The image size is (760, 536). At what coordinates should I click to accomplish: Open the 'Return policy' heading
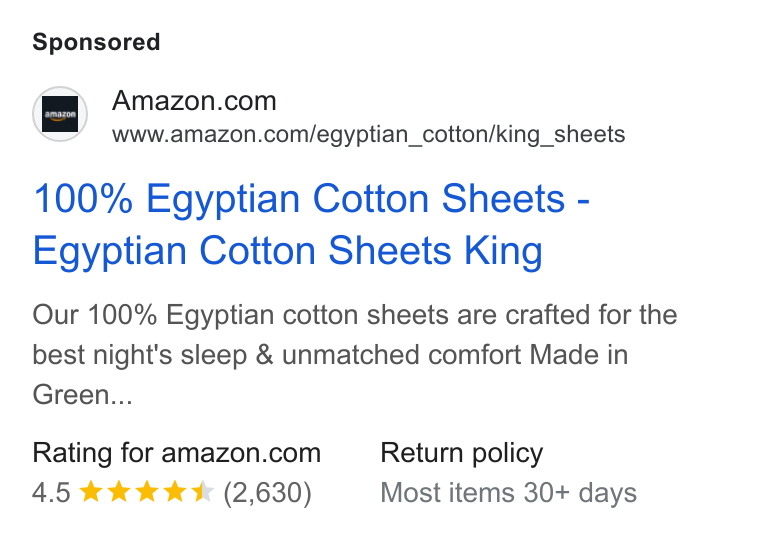tap(461, 454)
